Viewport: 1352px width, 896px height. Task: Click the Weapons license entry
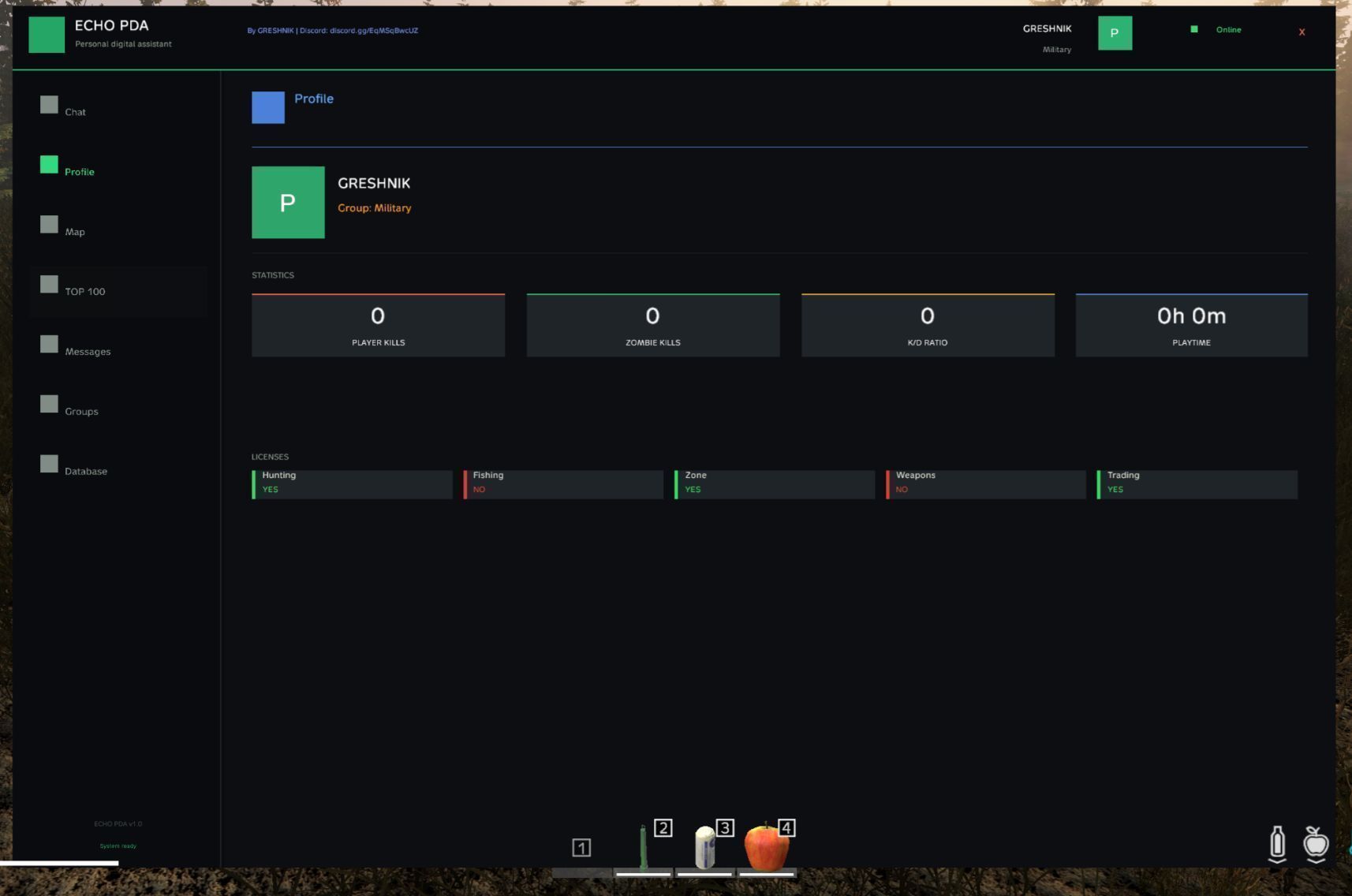coord(986,484)
